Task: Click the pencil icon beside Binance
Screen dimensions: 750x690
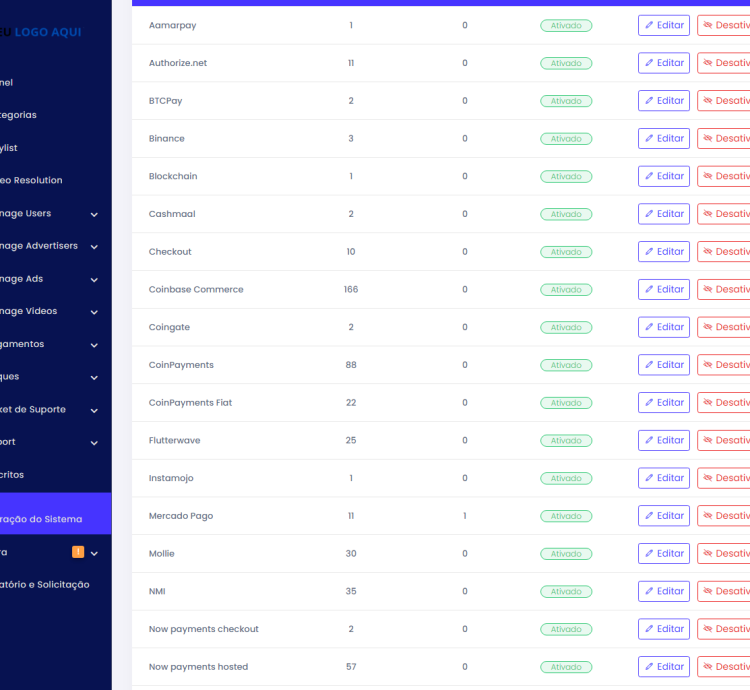Action: click(x=649, y=139)
